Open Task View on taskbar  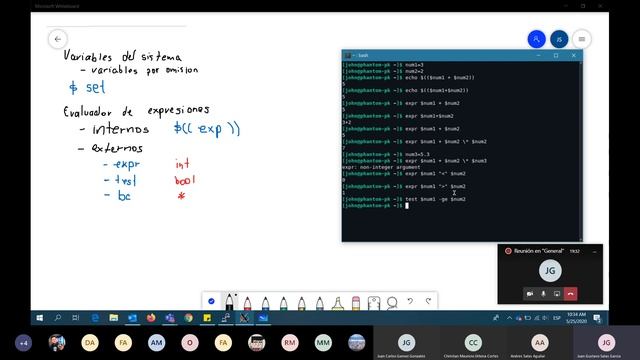point(76,318)
